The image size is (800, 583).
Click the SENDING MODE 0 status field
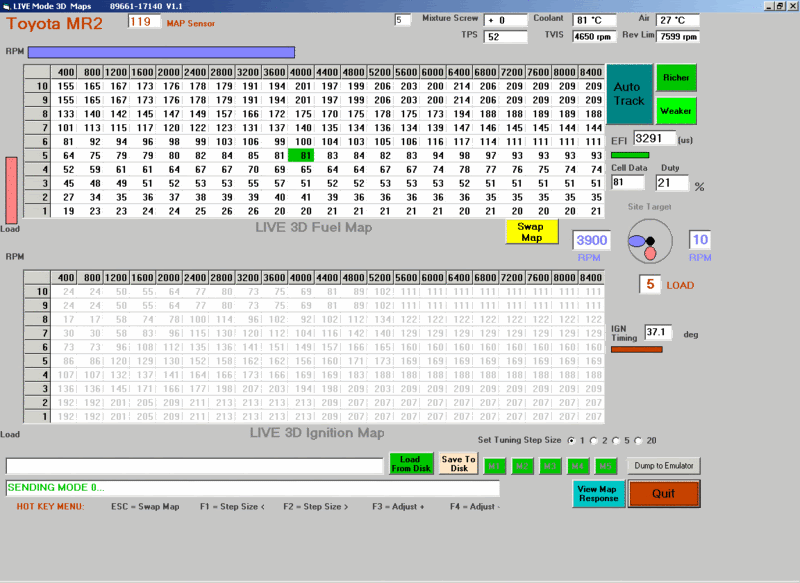point(253,488)
